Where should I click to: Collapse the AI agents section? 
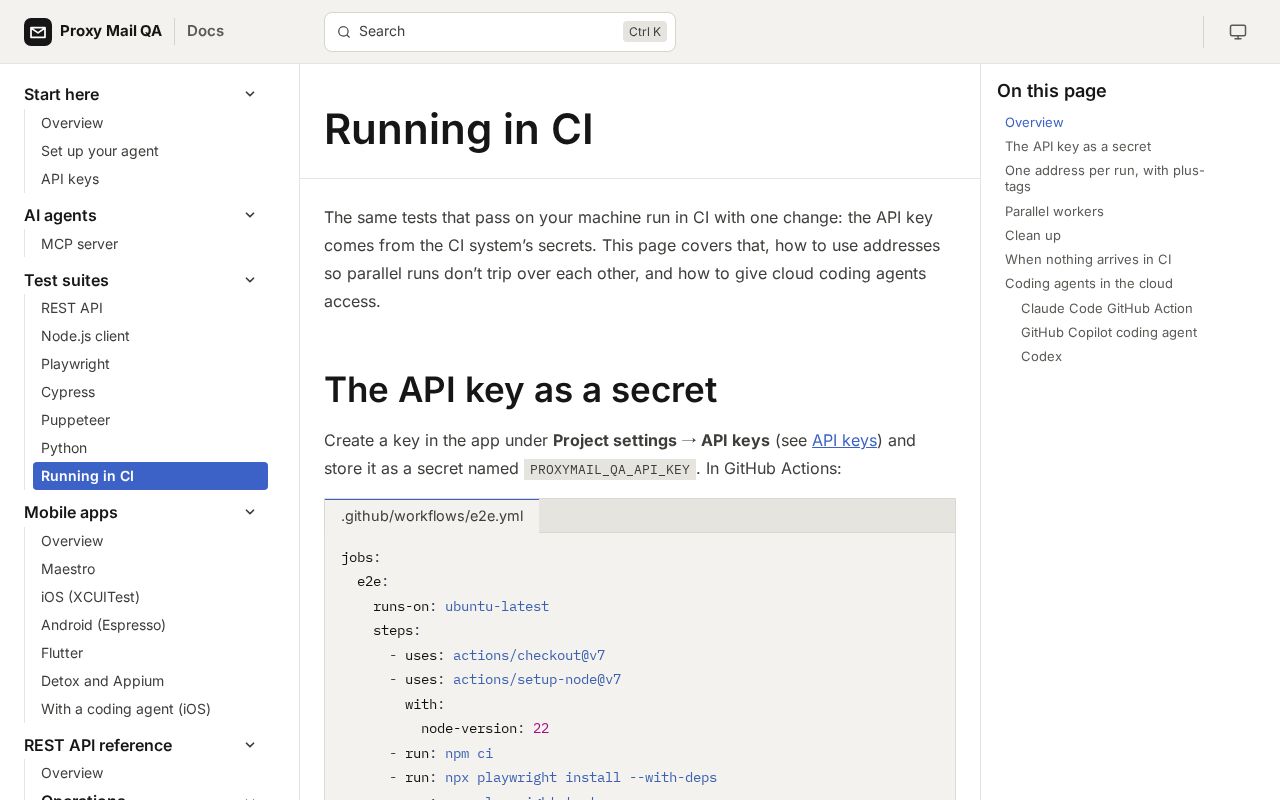coord(250,215)
